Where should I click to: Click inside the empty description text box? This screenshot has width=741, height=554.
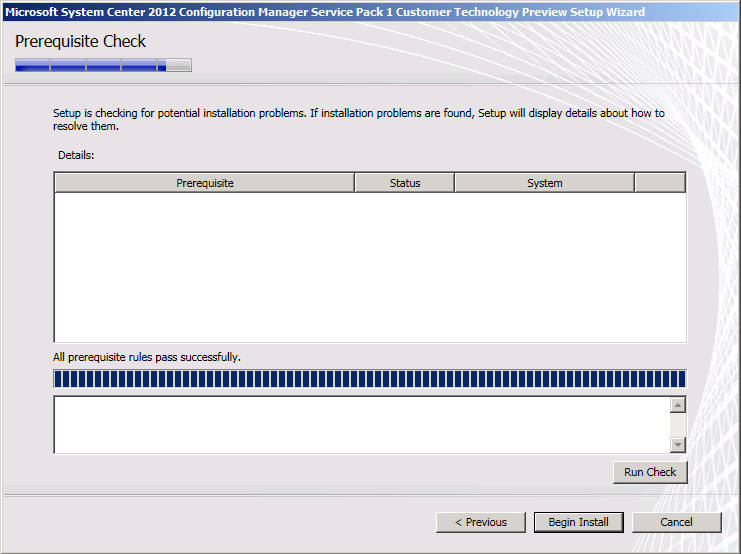coord(362,425)
